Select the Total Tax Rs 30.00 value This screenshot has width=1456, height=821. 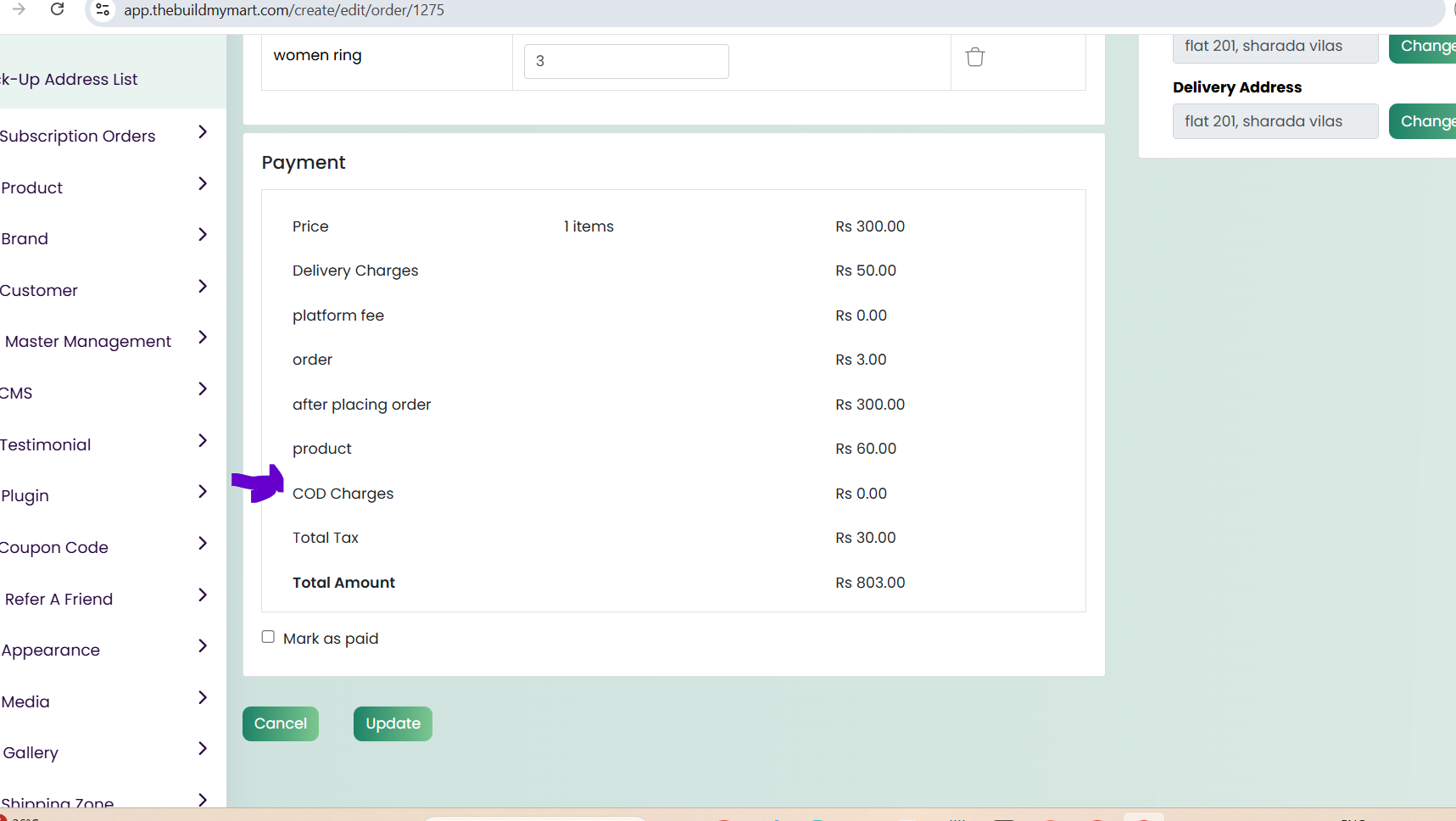(x=866, y=538)
